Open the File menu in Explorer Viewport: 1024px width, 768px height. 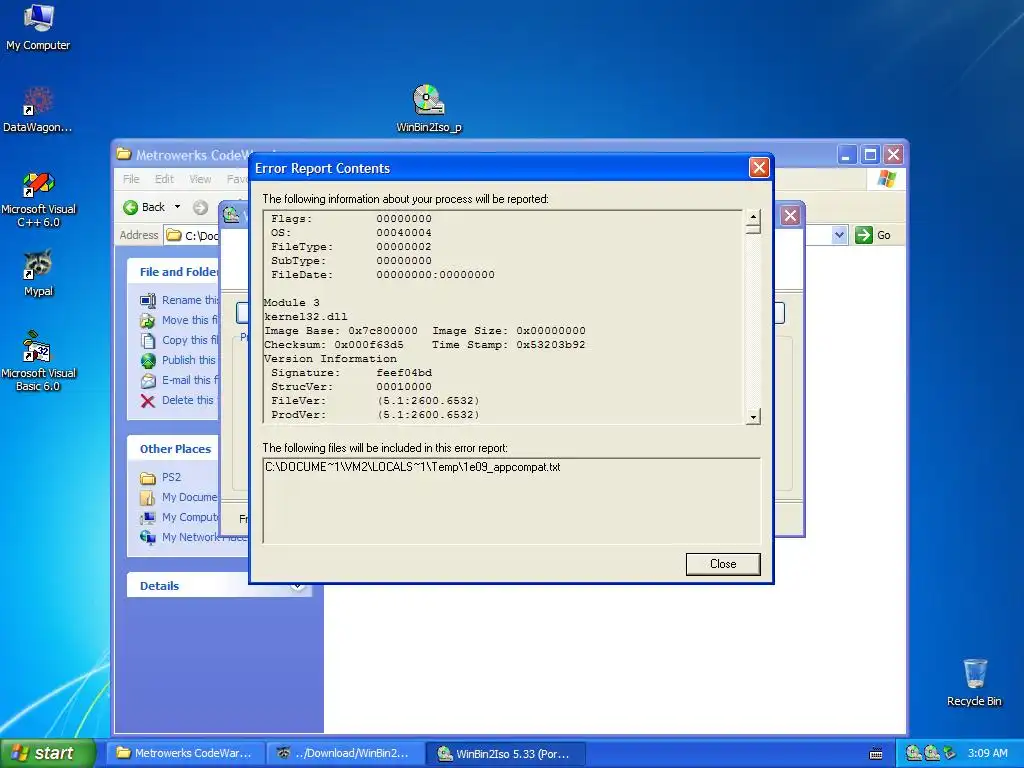click(x=131, y=179)
